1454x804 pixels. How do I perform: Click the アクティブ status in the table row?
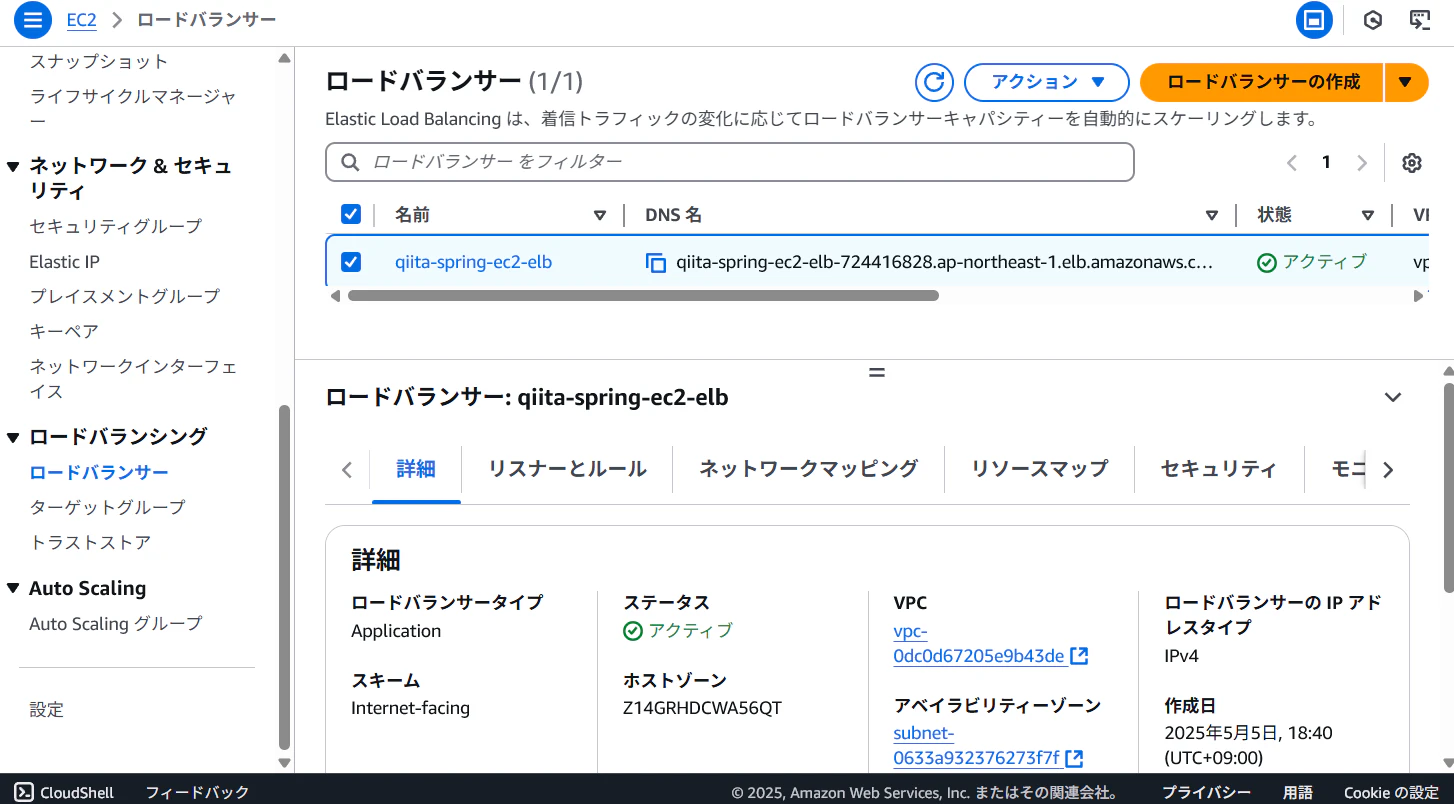pos(1312,262)
